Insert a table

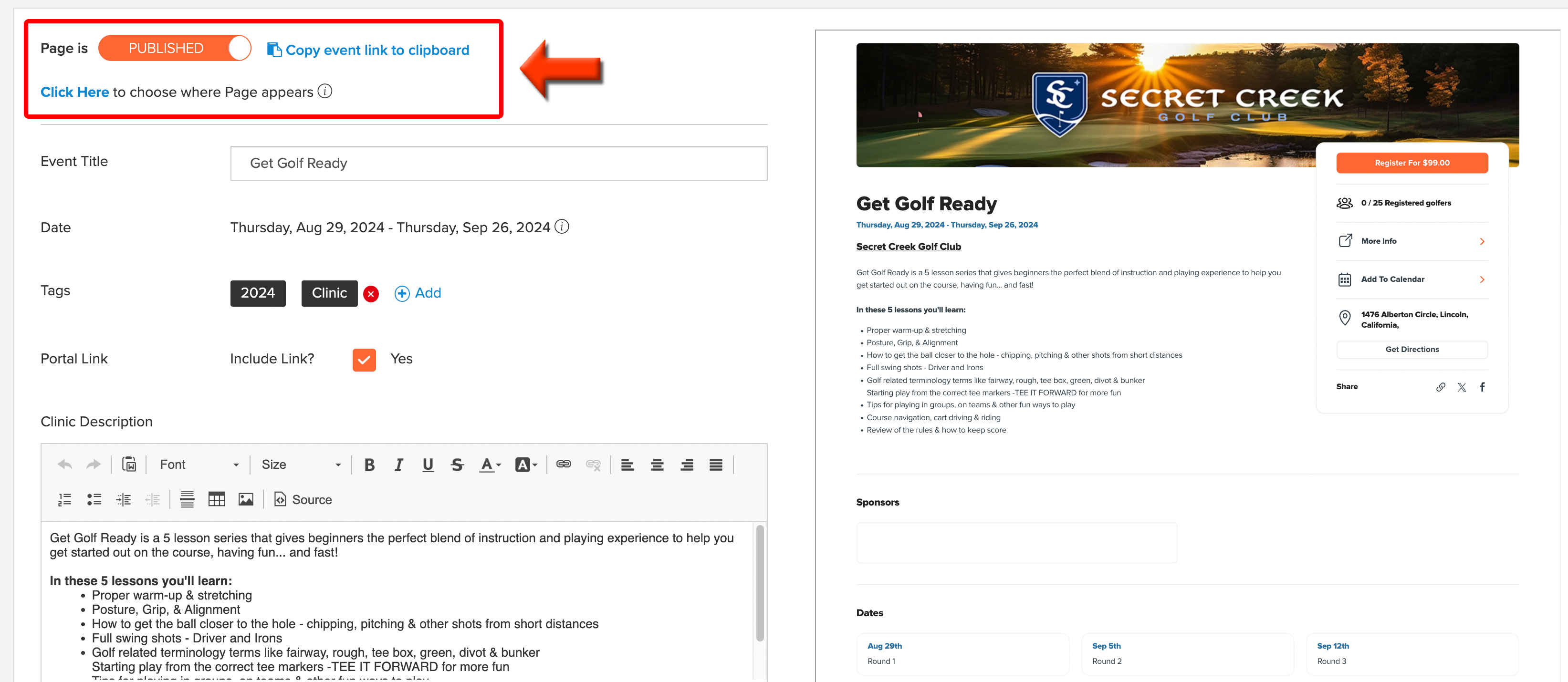click(x=217, y=499)
